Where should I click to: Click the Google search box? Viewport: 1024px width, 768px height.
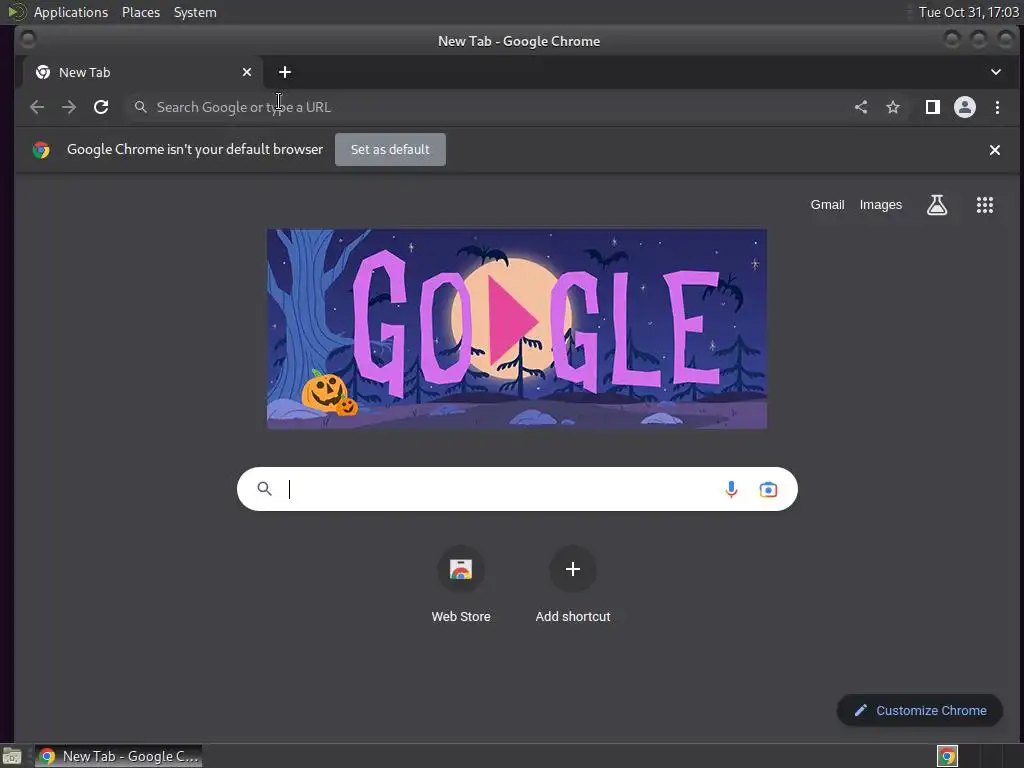click(x=517, y=488)
